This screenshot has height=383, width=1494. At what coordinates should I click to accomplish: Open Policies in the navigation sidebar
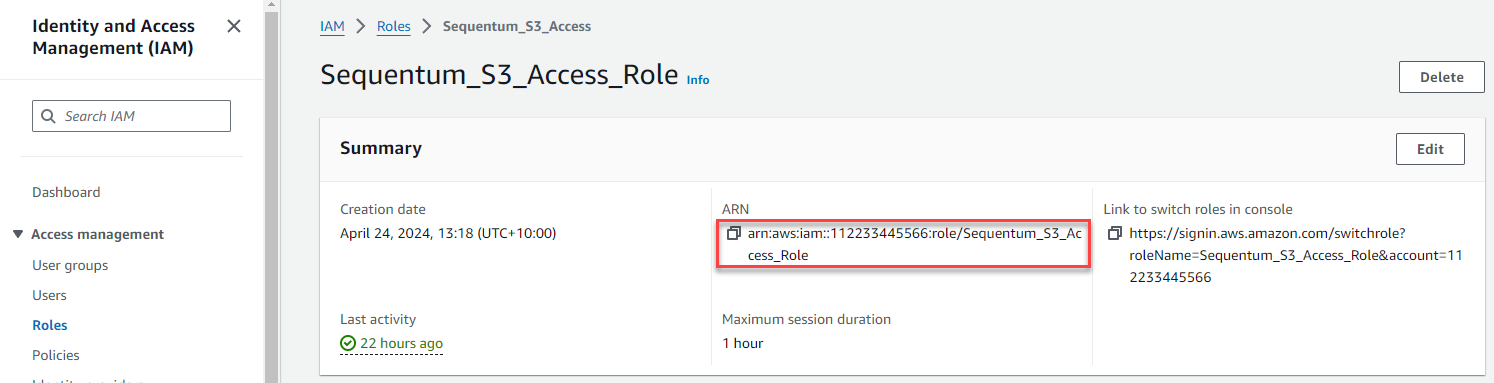(56, 355)
